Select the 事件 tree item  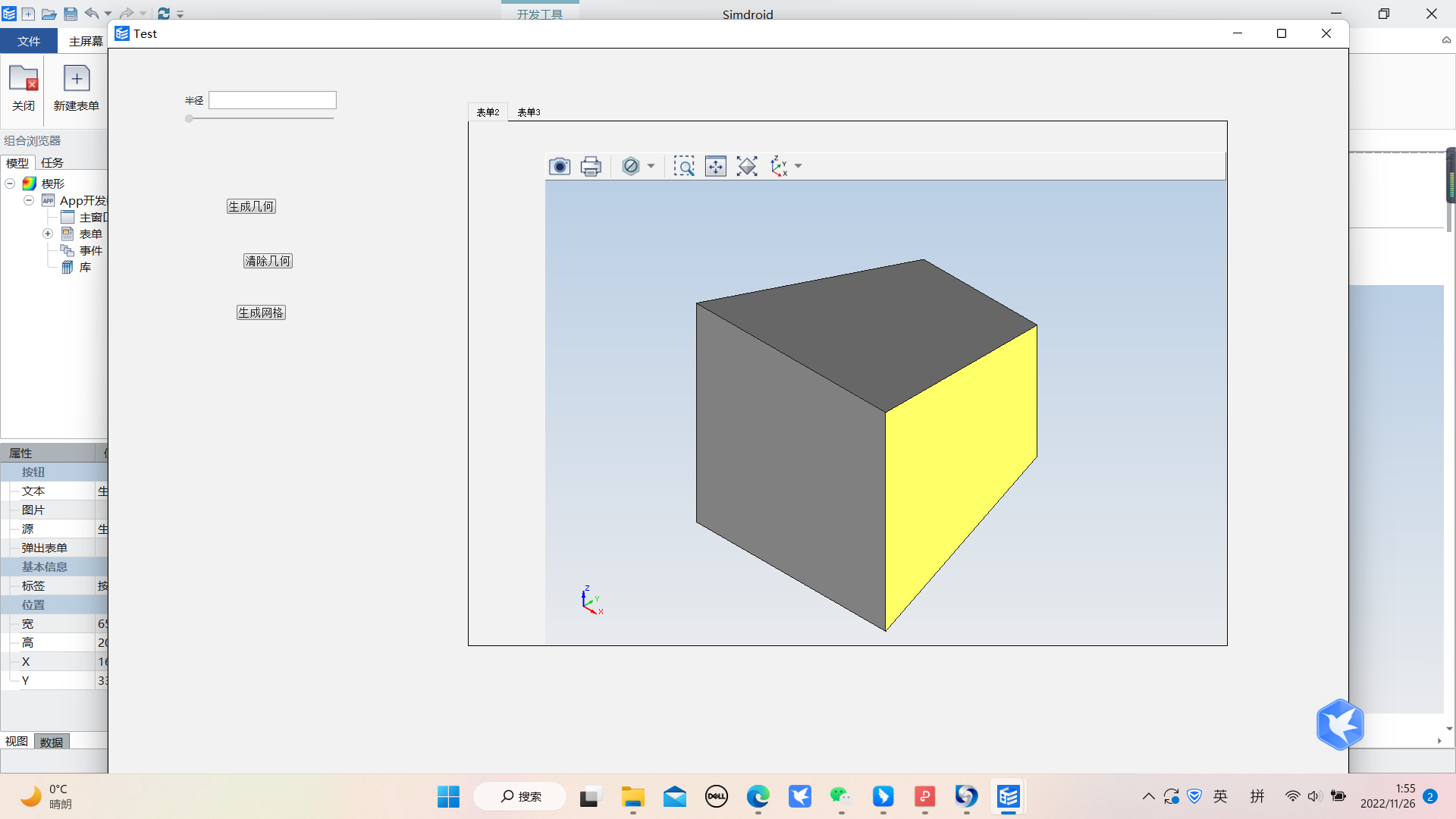(x=82, y=250)
